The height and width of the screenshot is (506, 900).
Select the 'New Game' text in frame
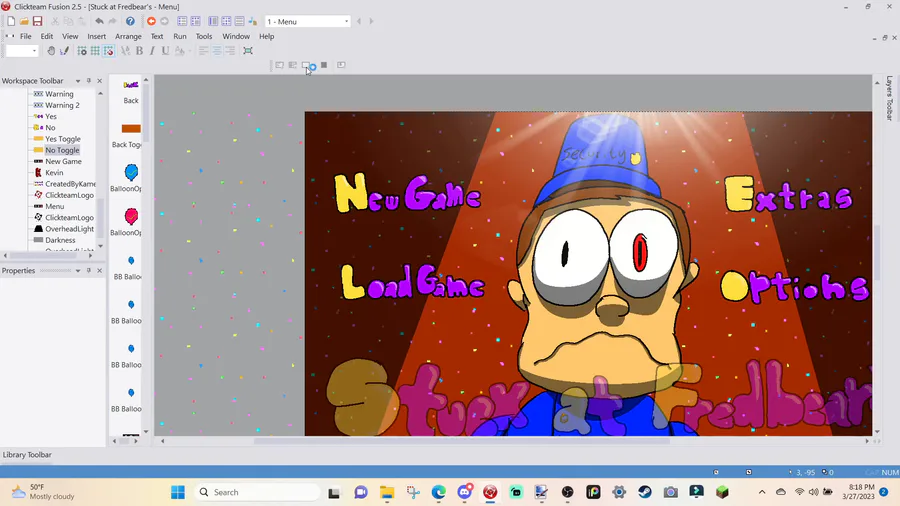pyautogui.click(x=408, y=194)
